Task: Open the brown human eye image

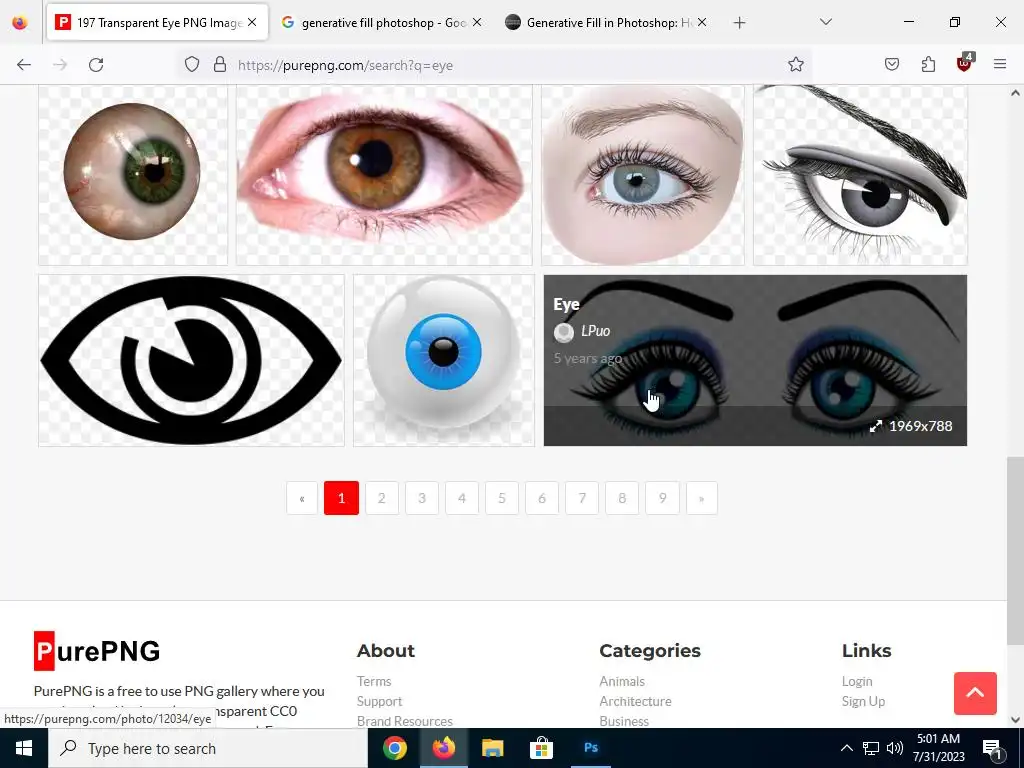Action: coord(384,174)
